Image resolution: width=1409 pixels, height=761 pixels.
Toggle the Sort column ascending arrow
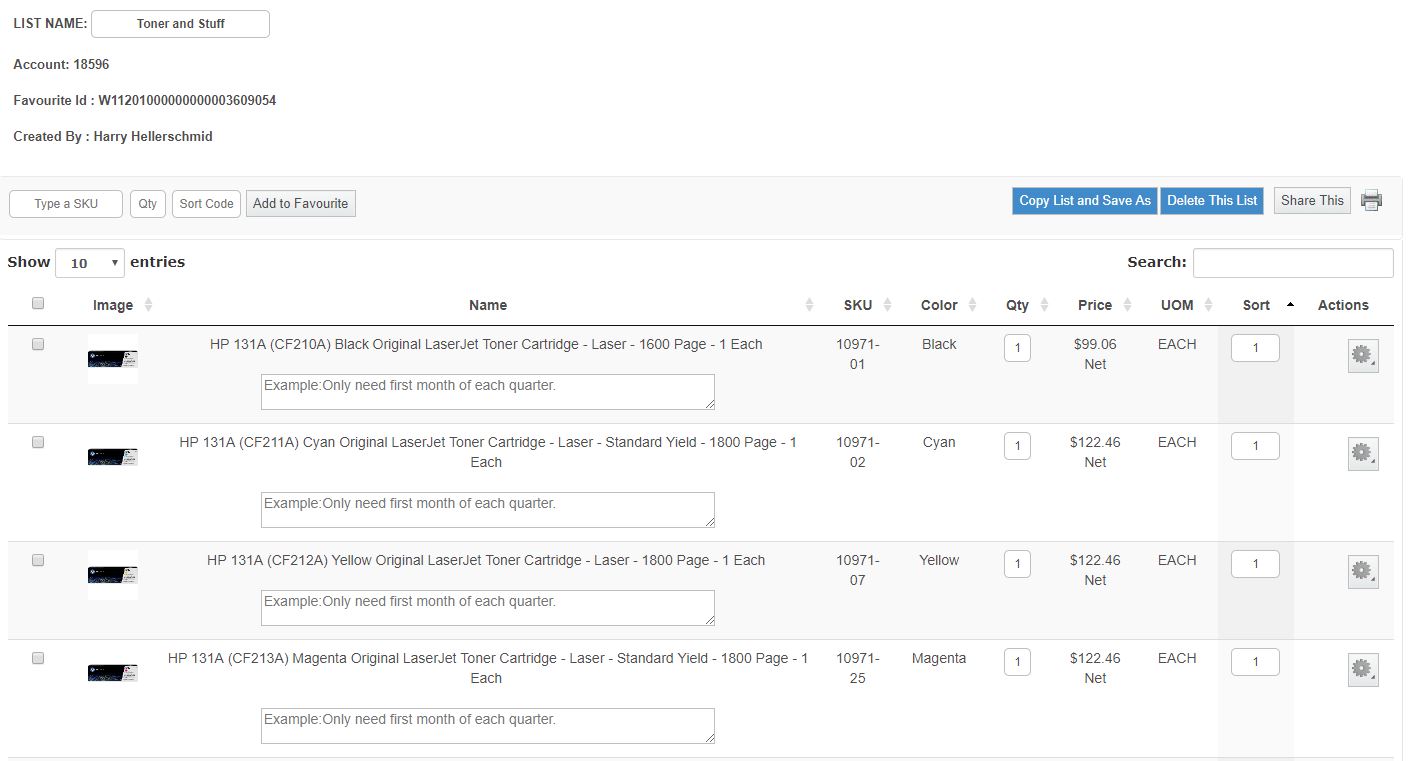point(1290,305)
